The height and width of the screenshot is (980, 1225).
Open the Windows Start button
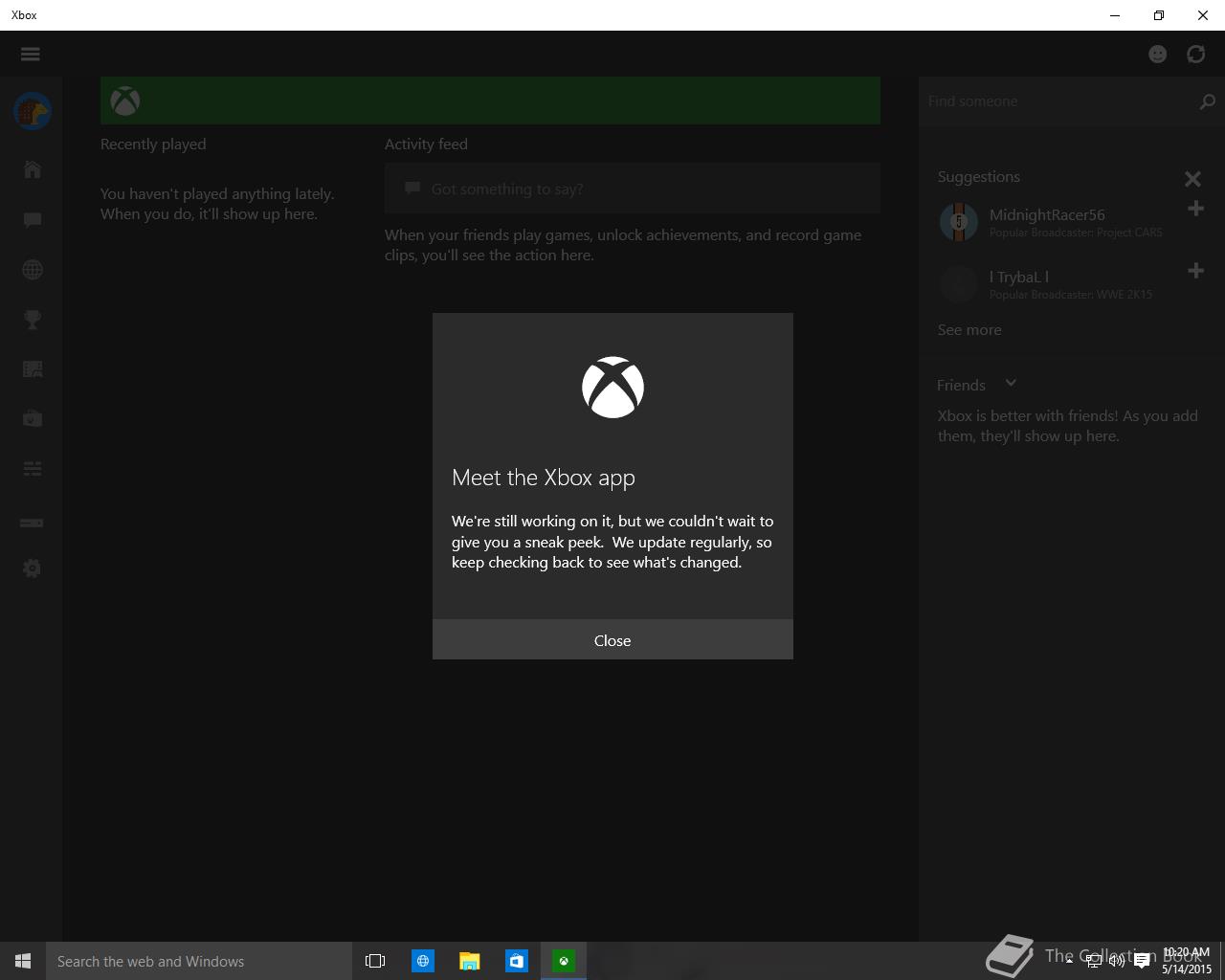coord(23,961)
